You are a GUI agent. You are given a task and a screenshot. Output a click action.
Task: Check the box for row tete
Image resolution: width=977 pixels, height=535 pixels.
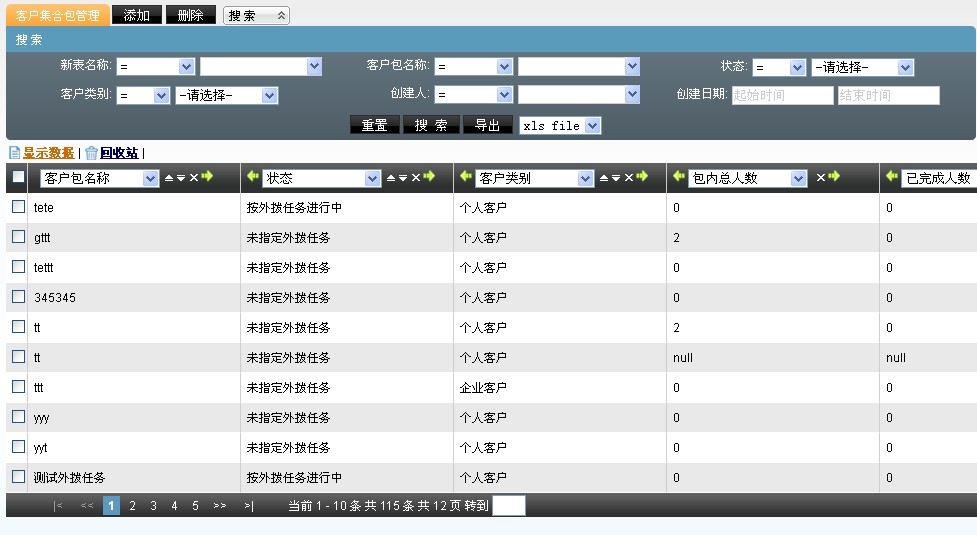point(18,207)
